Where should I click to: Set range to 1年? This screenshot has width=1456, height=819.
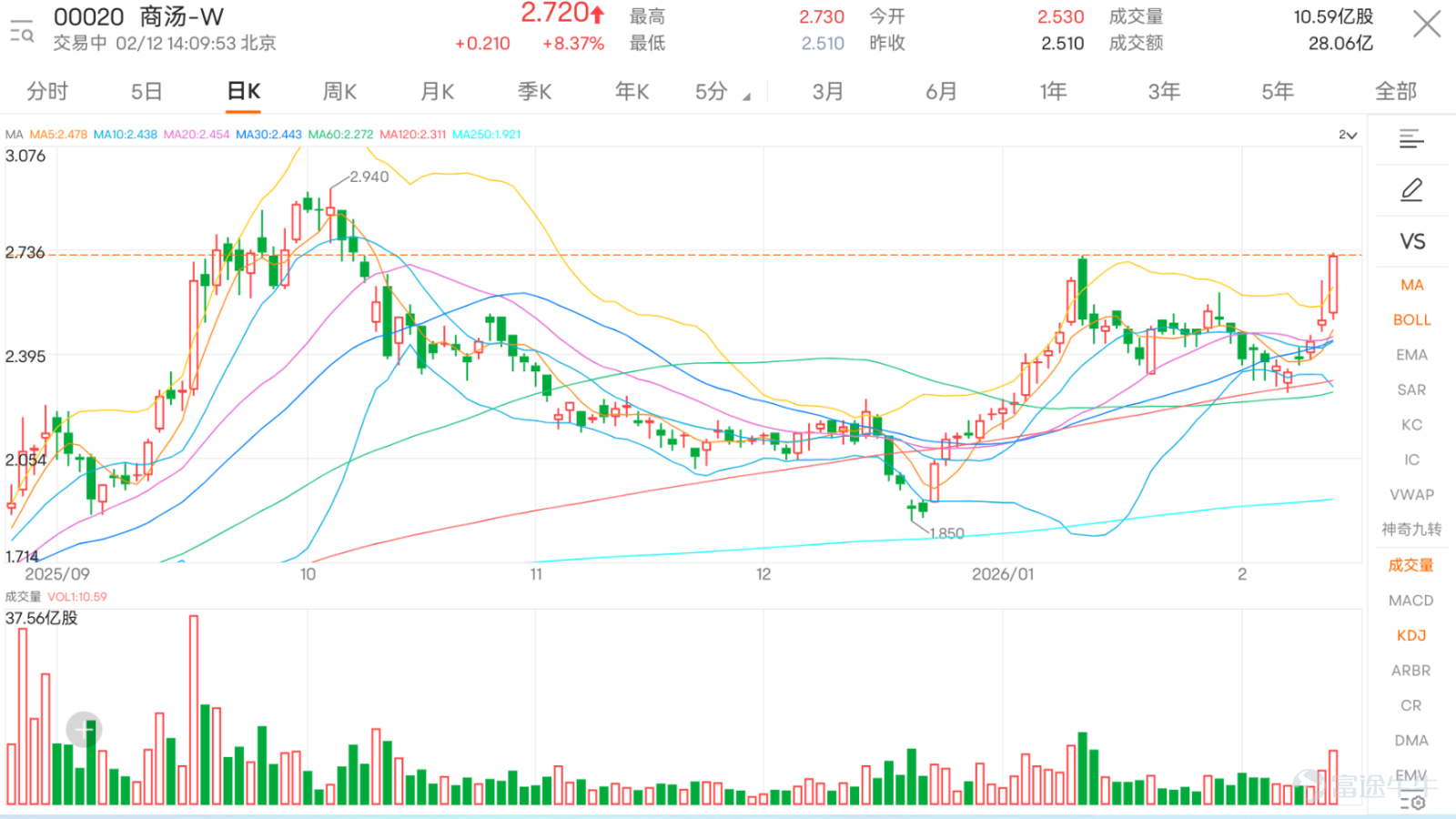click(x=1053, y=91)
